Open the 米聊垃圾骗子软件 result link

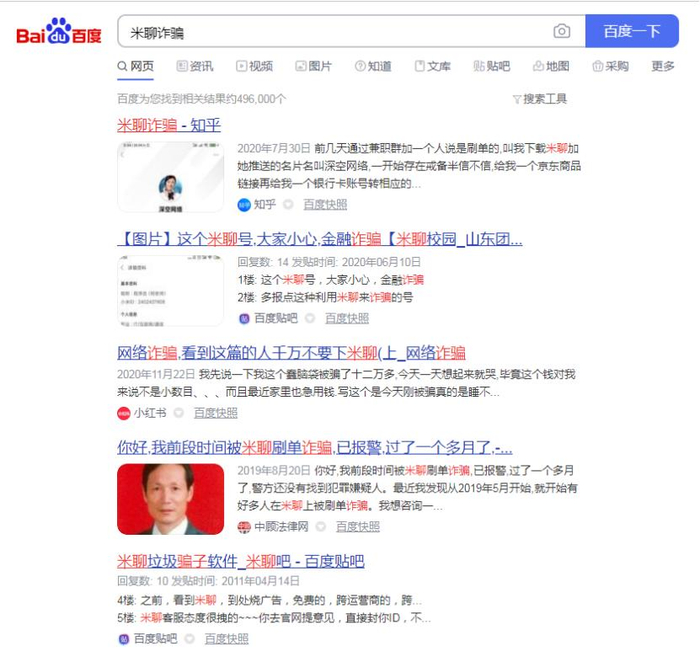tap(241, 562)
